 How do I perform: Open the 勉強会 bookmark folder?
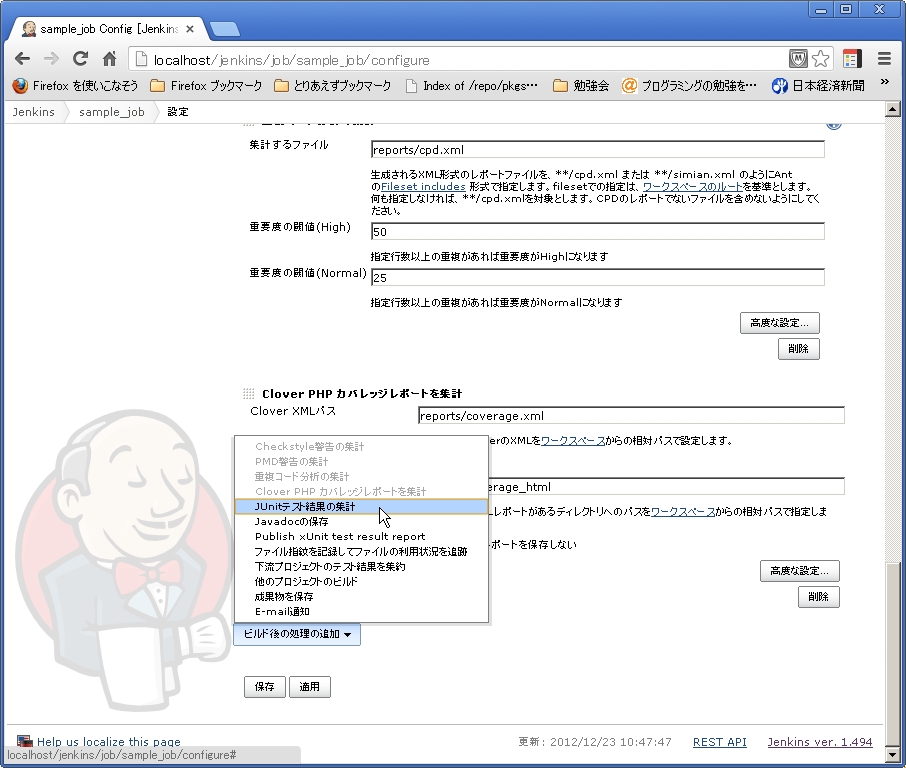coord(581,86)
